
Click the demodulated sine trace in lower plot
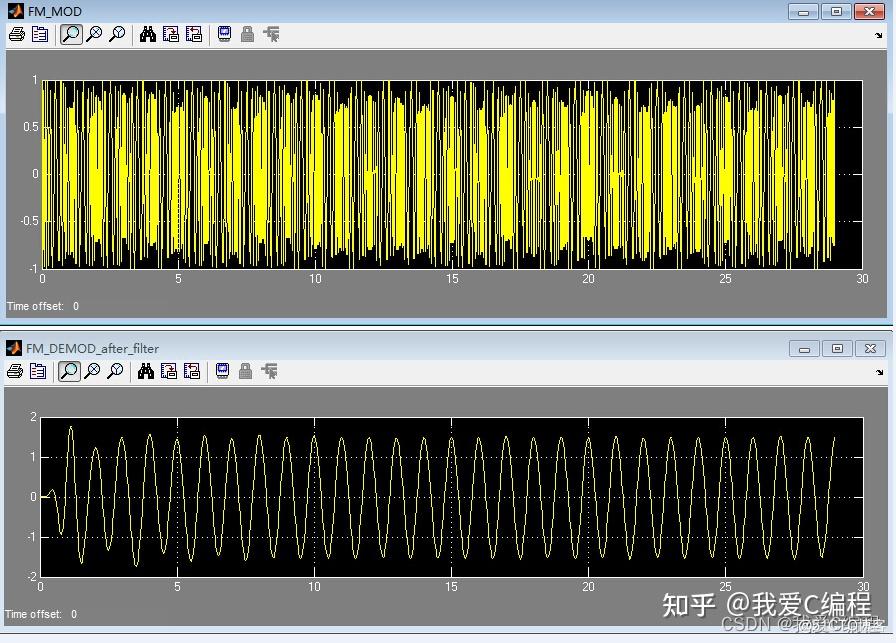[x=438, y=496]
